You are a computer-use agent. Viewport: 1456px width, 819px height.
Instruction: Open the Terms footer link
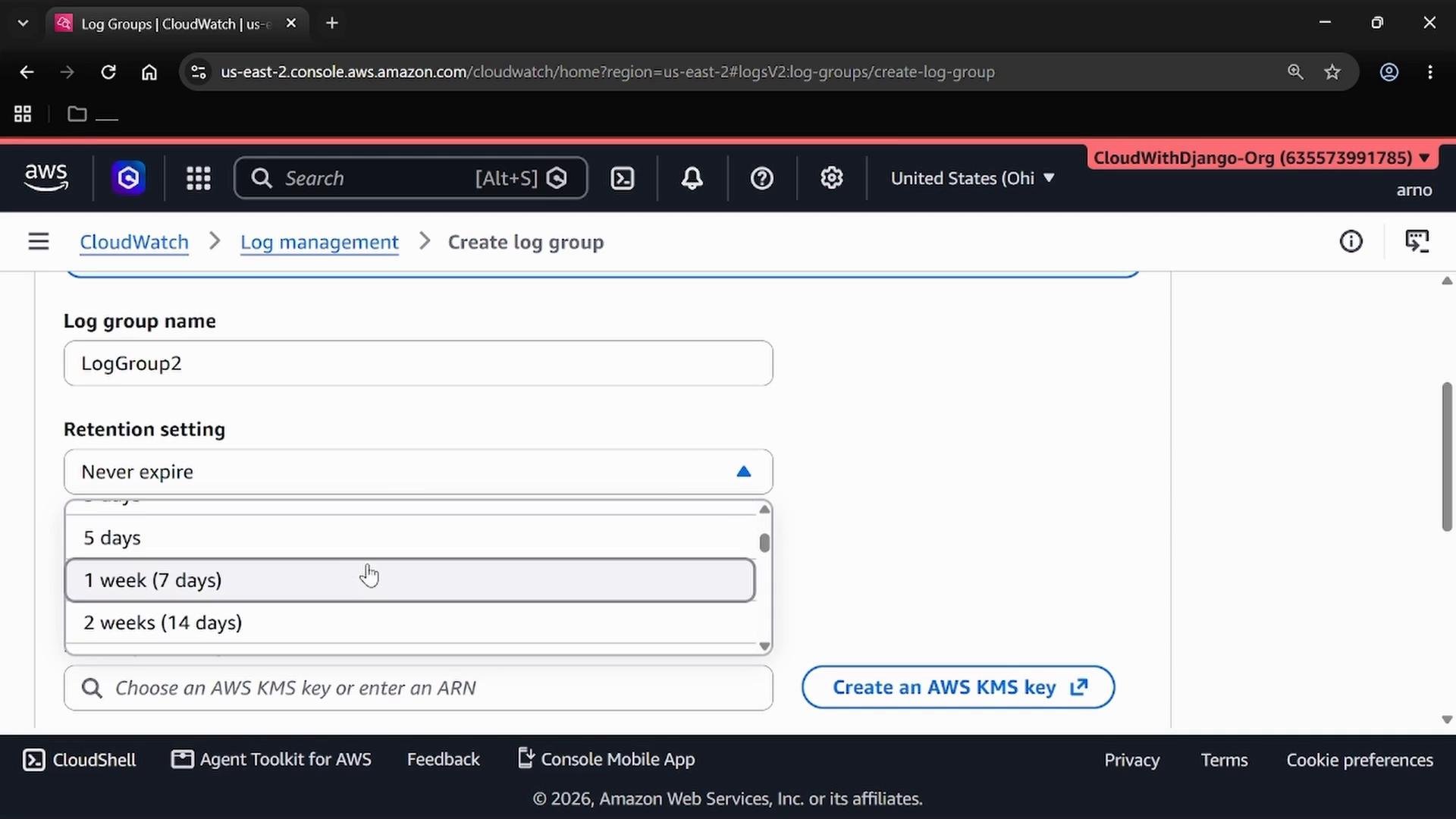[x=1224, y=760]
